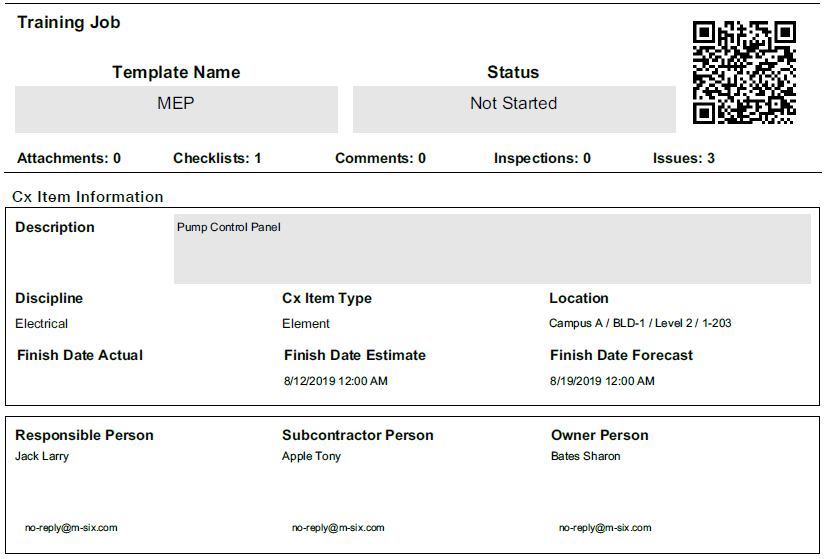Click the MEP template name field
Viewport: 824px width, 559px height.
(176, 104)
